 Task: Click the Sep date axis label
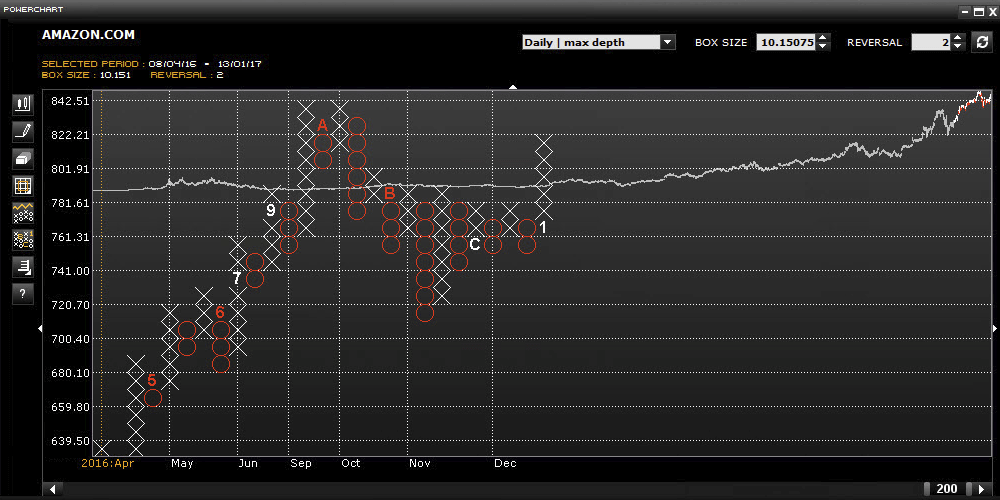pos(301,463)
